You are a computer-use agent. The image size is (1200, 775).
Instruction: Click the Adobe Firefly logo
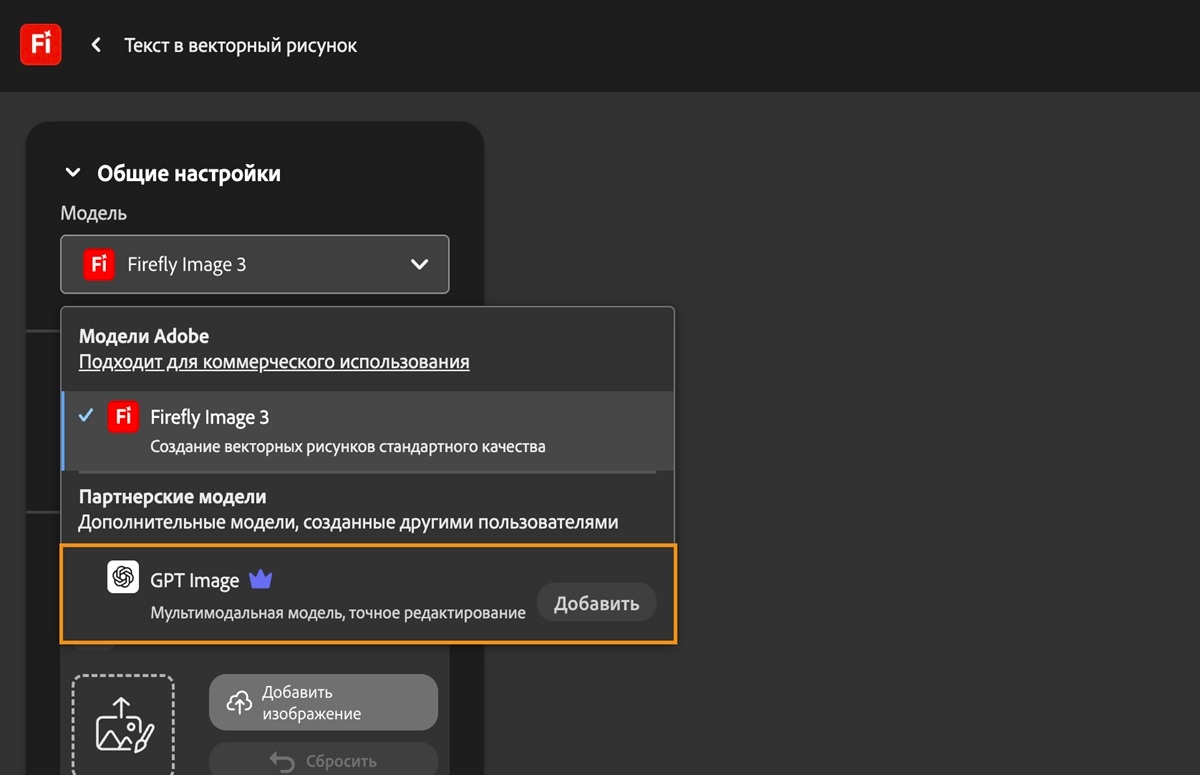click(41, 45)
